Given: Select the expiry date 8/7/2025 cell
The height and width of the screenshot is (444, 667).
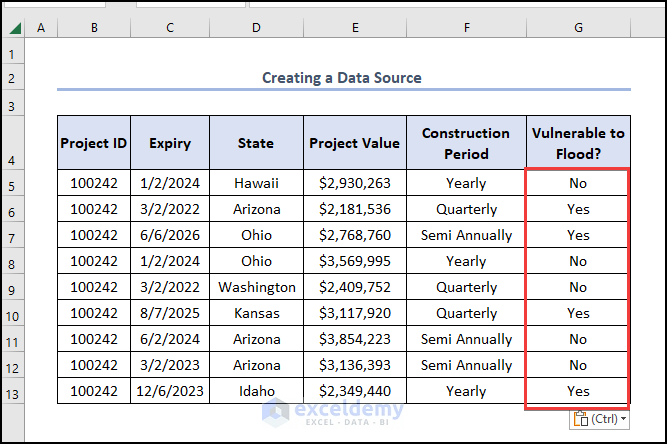Looking at the screenshot, I should click(169, 313).
